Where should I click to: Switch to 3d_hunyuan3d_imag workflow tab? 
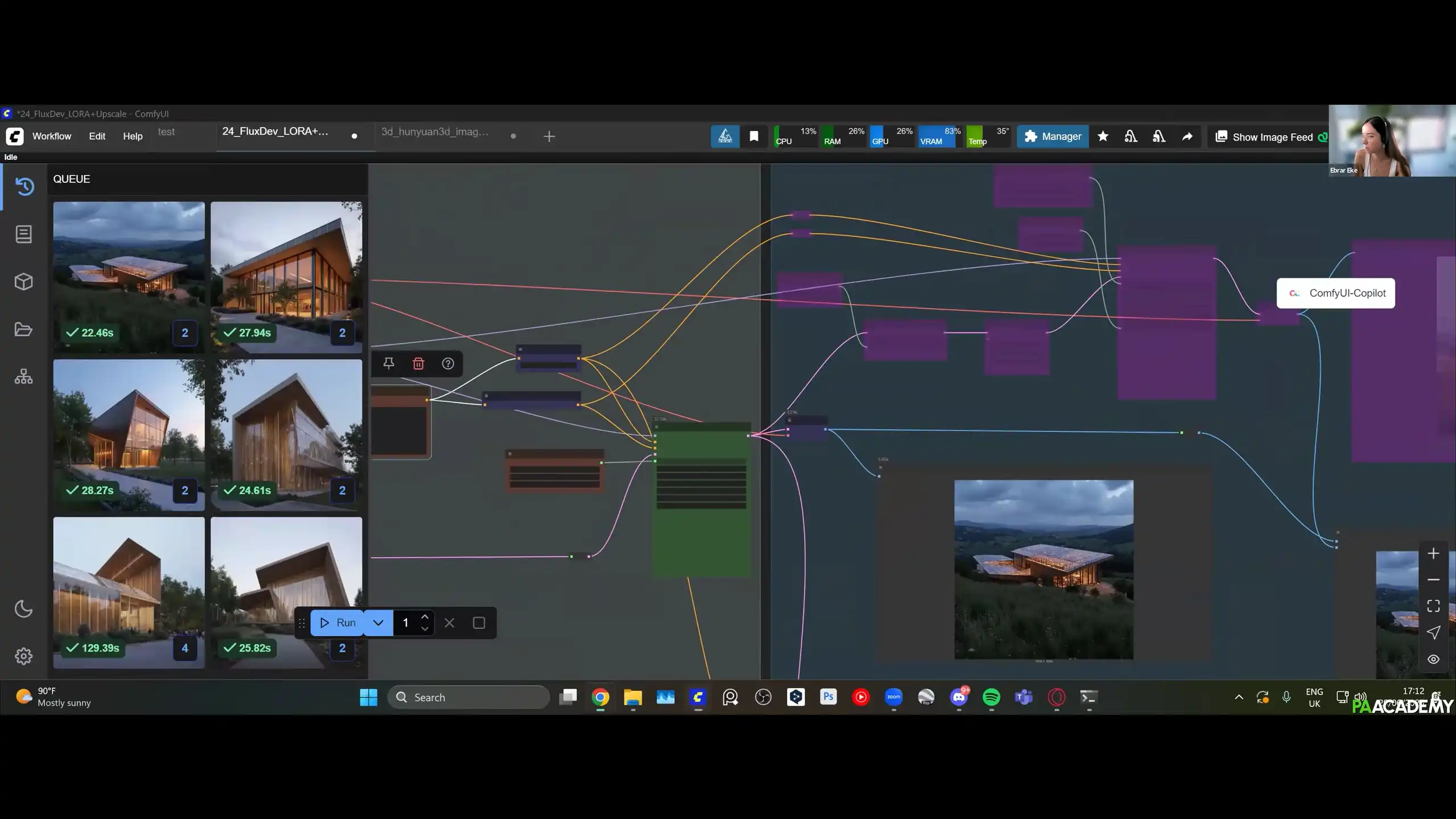(x=435, y=131)
